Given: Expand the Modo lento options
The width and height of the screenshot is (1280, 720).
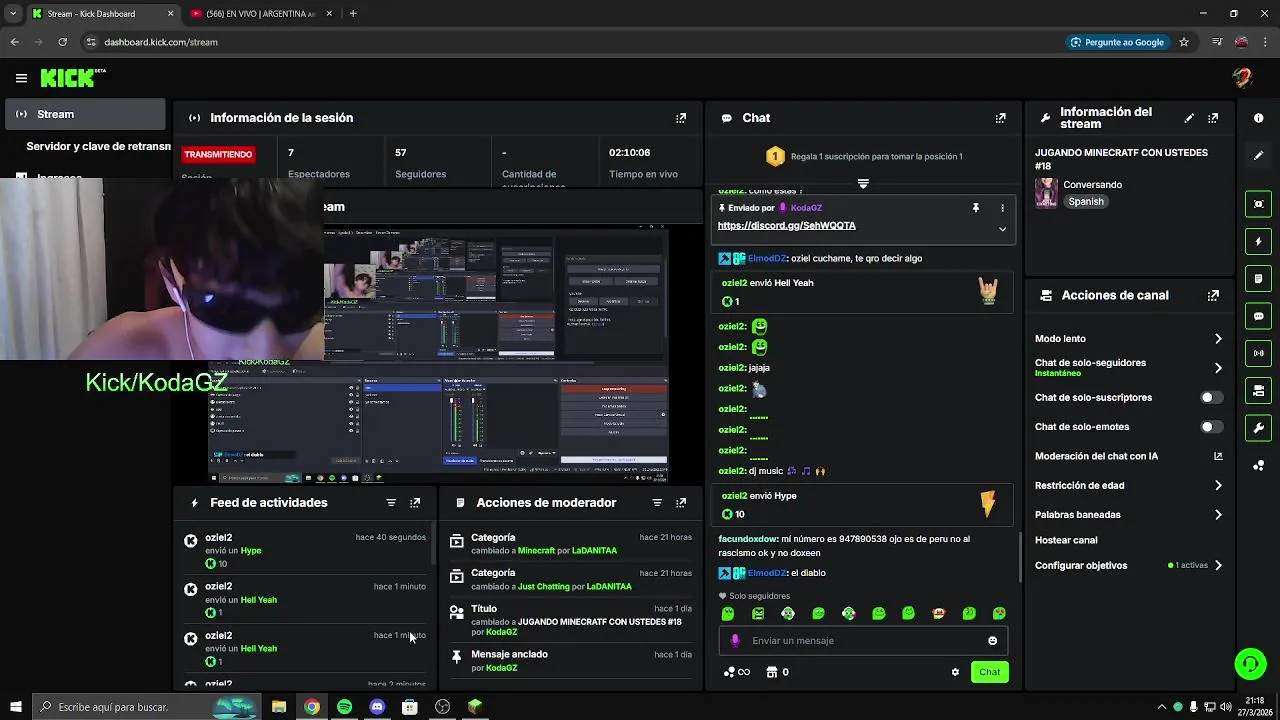Looking at the screenshot, I should (x=1218, y=339).
